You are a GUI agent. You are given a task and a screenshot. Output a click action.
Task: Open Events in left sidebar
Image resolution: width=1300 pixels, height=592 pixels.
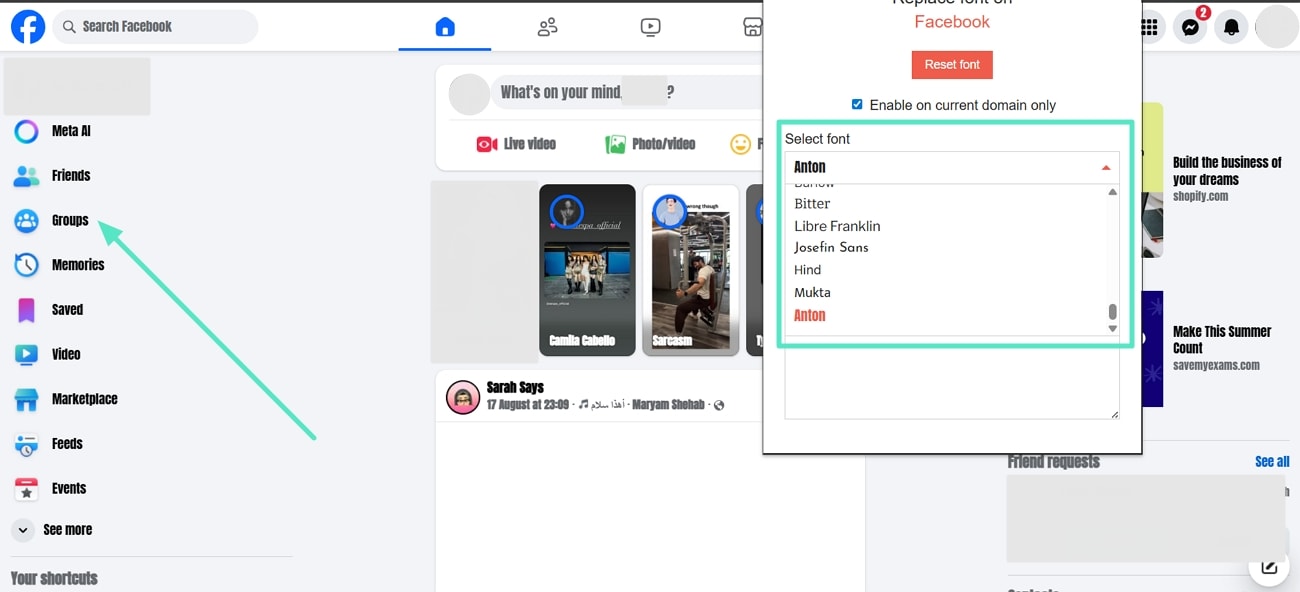(69, 489)
